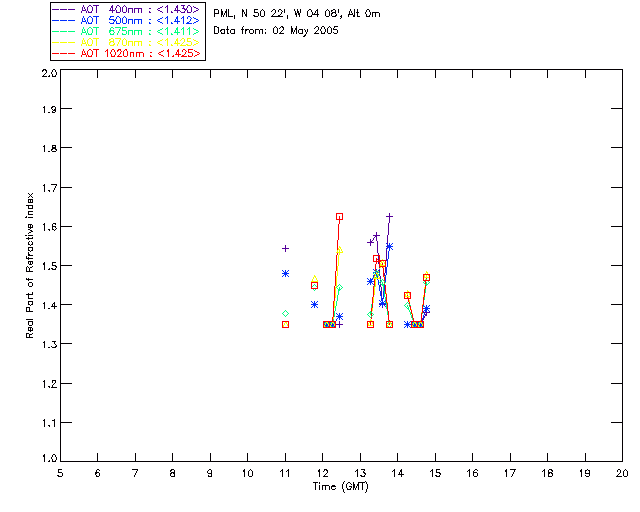Click the purple dashed line sample in legend
640x512 pixels.
pyautogui.click(x=64, y=9)
